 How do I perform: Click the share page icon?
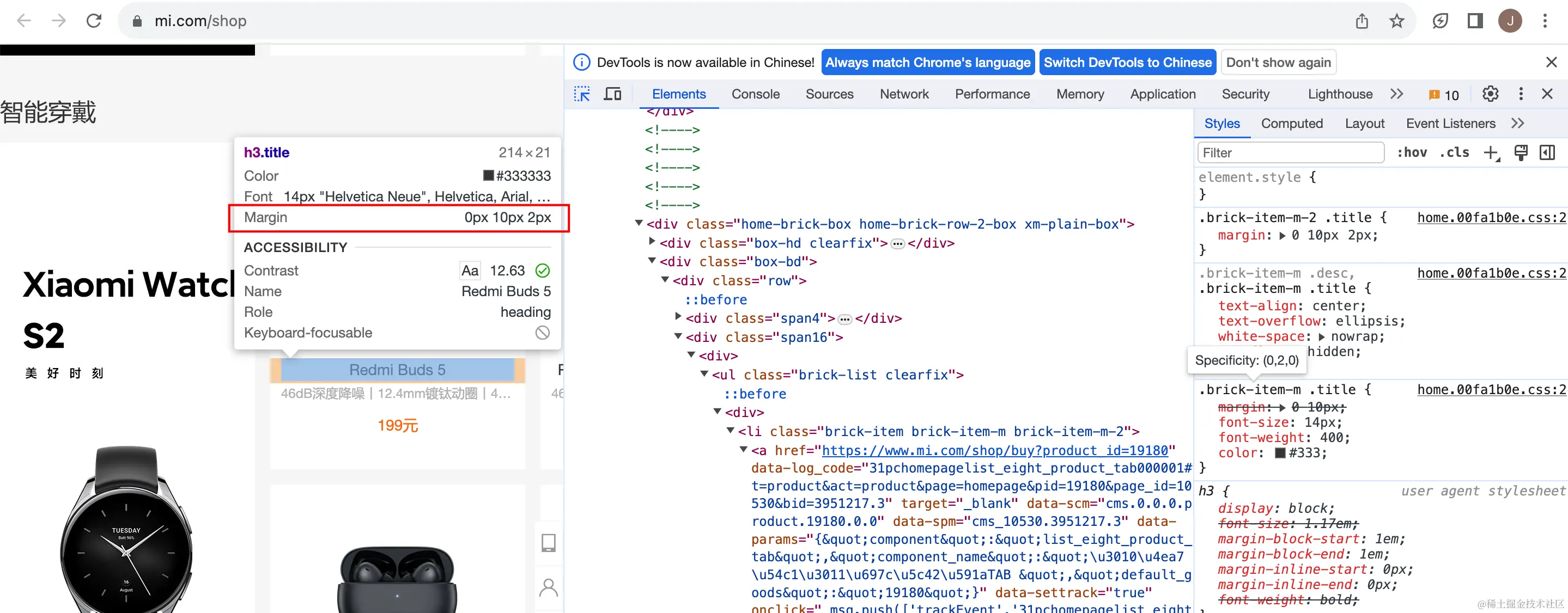1362,21
